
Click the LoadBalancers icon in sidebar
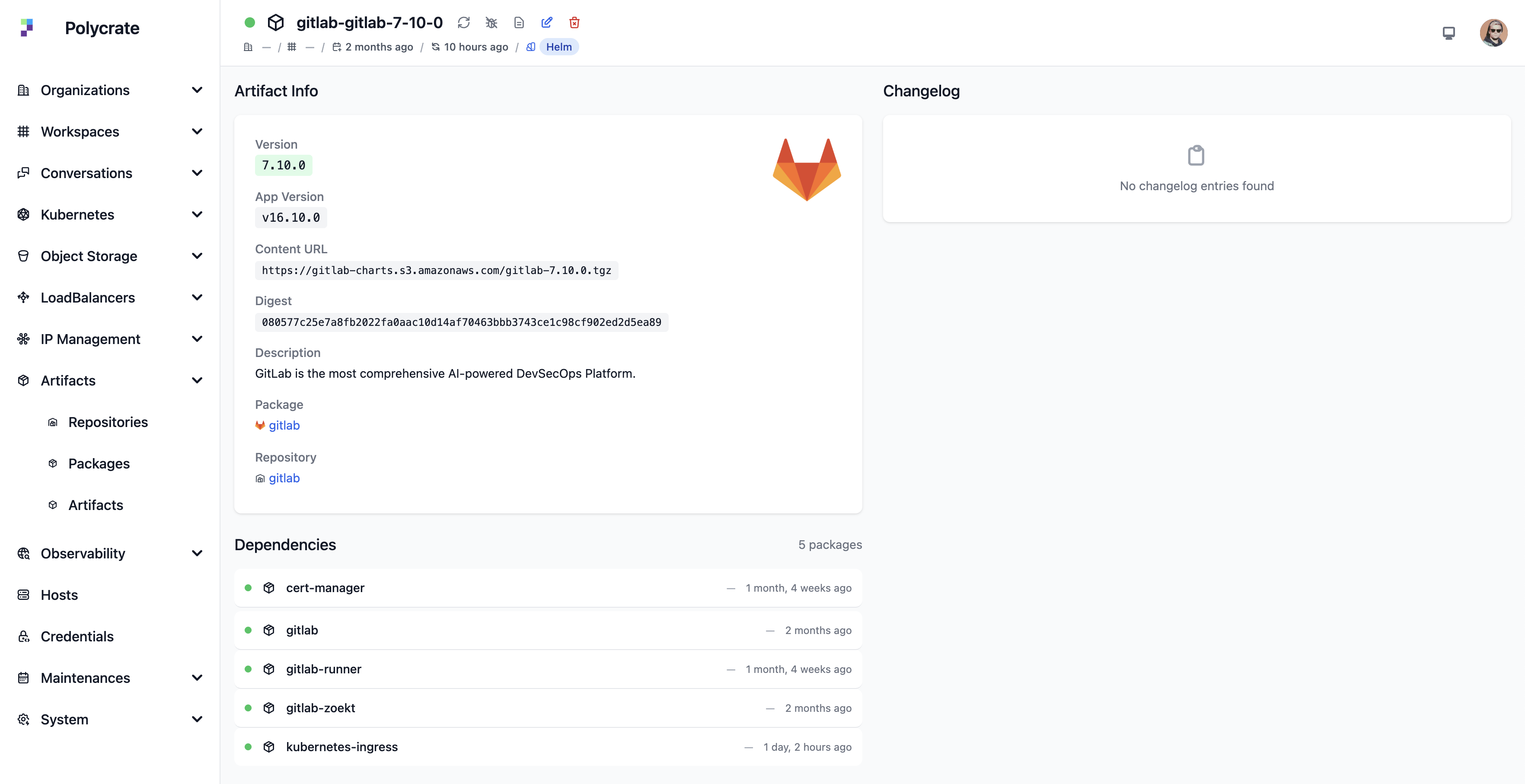pyautogui.click(x=24, y=297)
